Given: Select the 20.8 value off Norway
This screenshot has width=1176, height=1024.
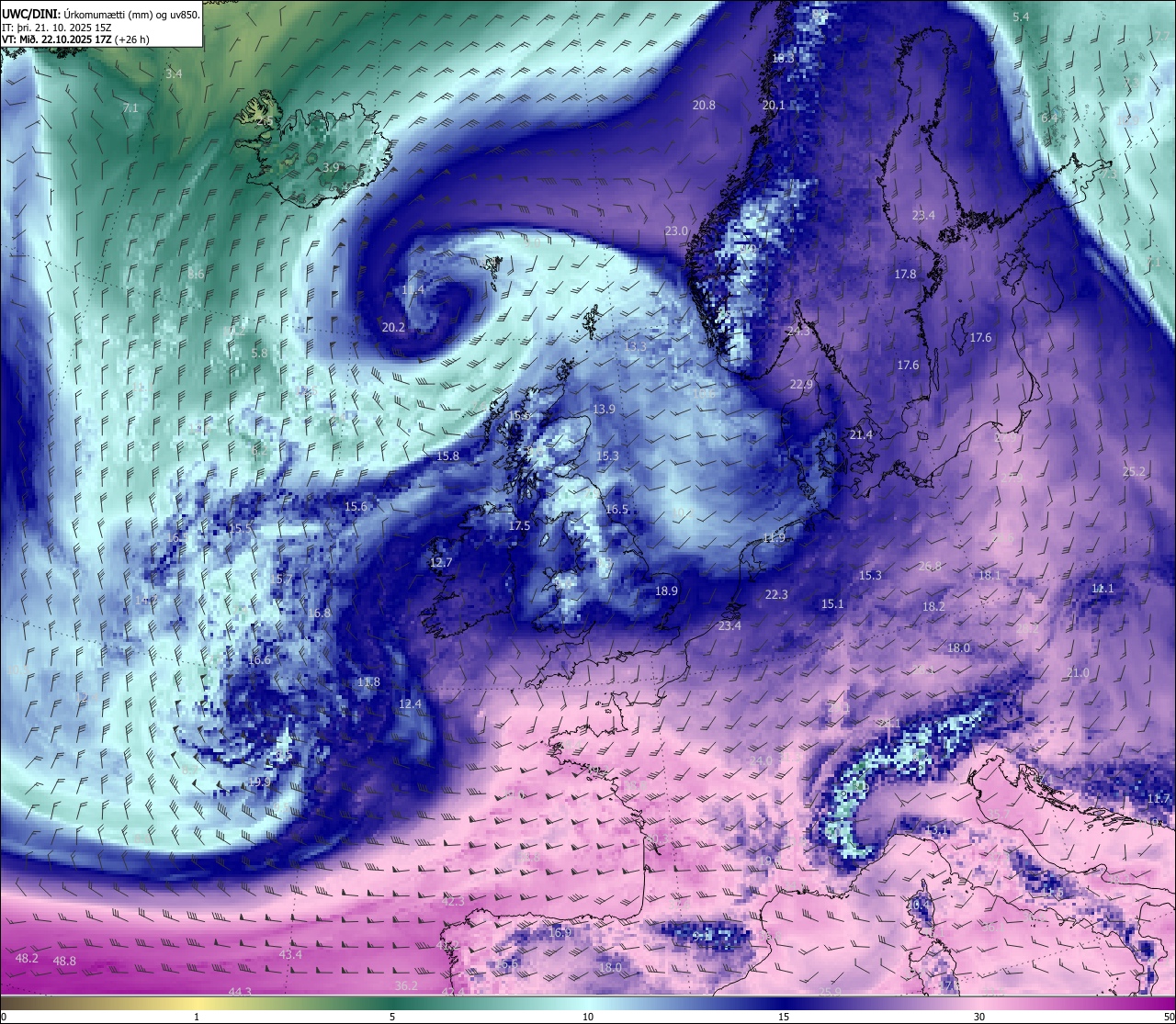Looking at the screenshot, I should (704, 105).
